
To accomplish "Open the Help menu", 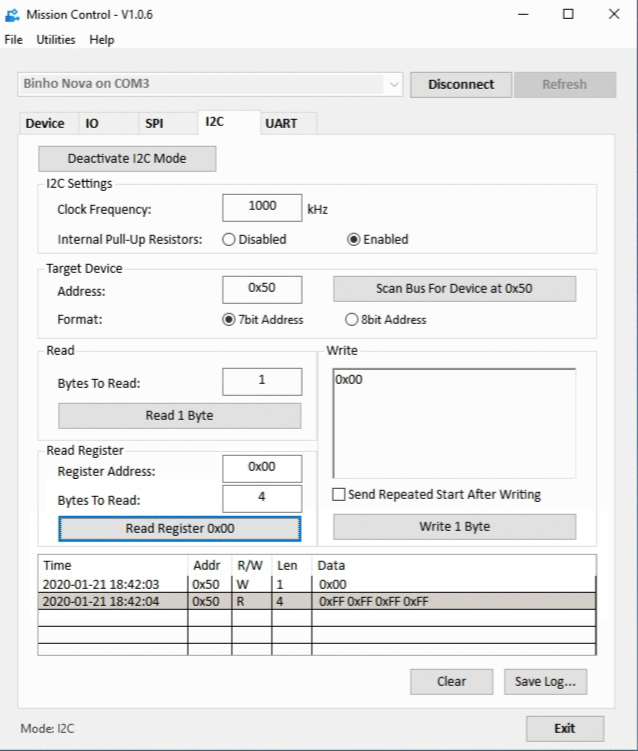I will [102, 40].
